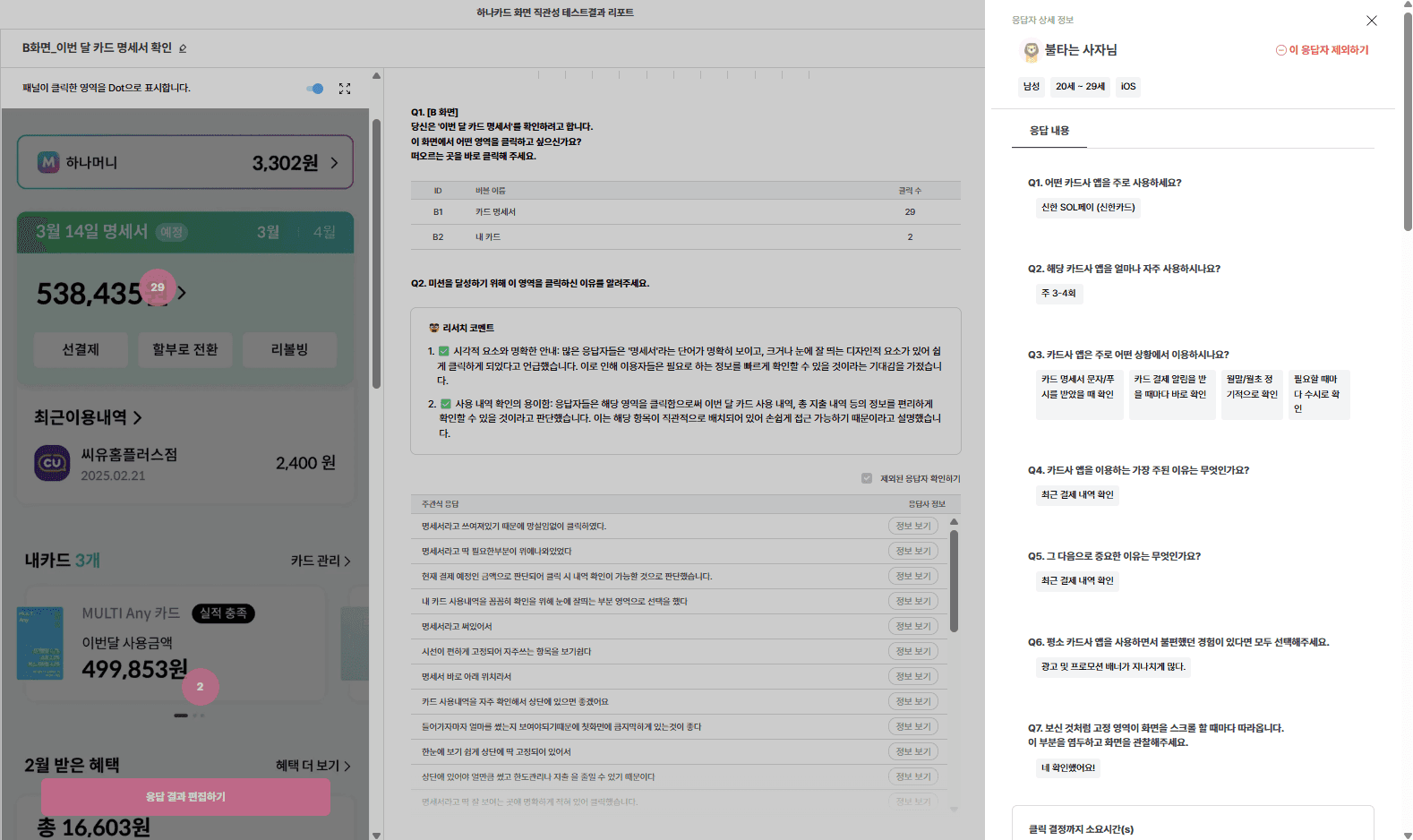Click the 리볼빙 button
The width and height of the screenshot is (1413, 840).
click(289, 350)
